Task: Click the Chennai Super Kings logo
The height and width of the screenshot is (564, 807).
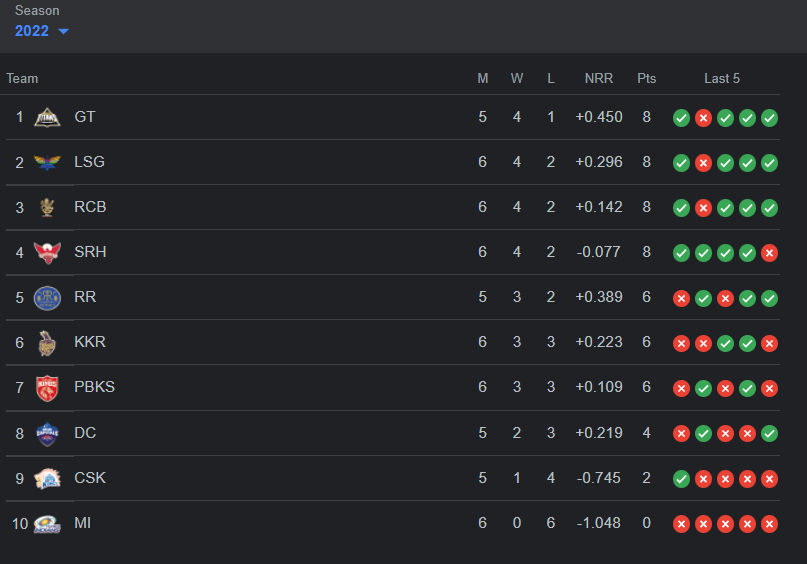Action: [47, 478]
